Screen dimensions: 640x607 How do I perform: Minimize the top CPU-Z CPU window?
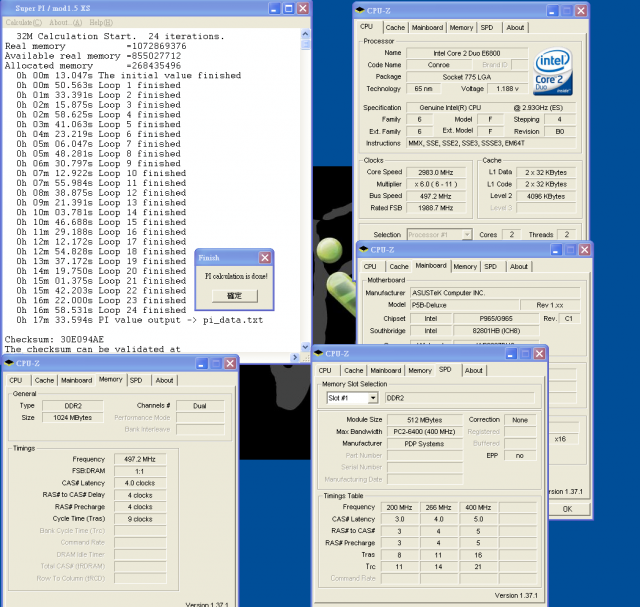pos(552,11)
